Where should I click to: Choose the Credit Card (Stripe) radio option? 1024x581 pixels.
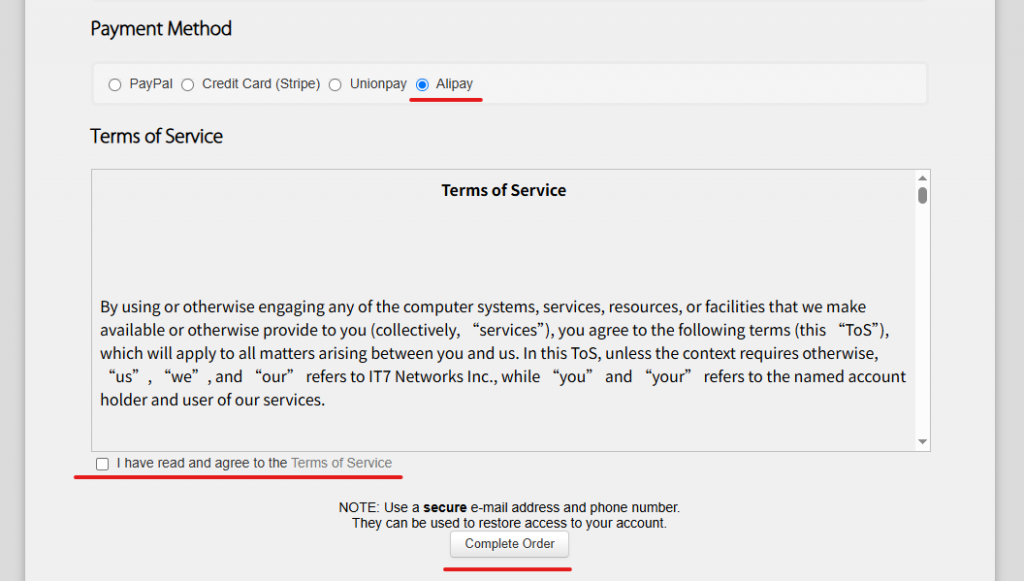click(x=188, y=85)
